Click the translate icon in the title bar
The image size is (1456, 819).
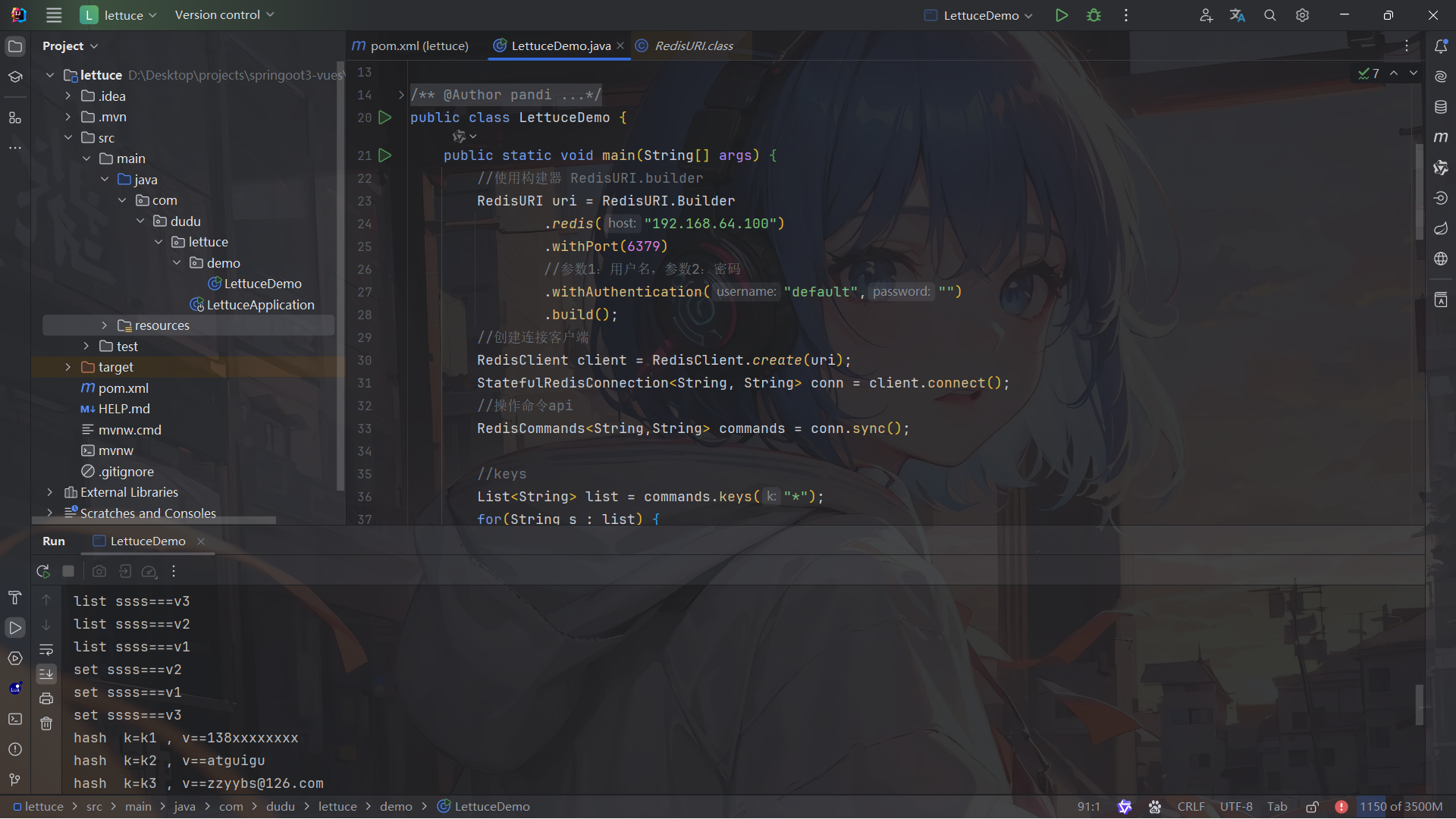(1238, 15)
